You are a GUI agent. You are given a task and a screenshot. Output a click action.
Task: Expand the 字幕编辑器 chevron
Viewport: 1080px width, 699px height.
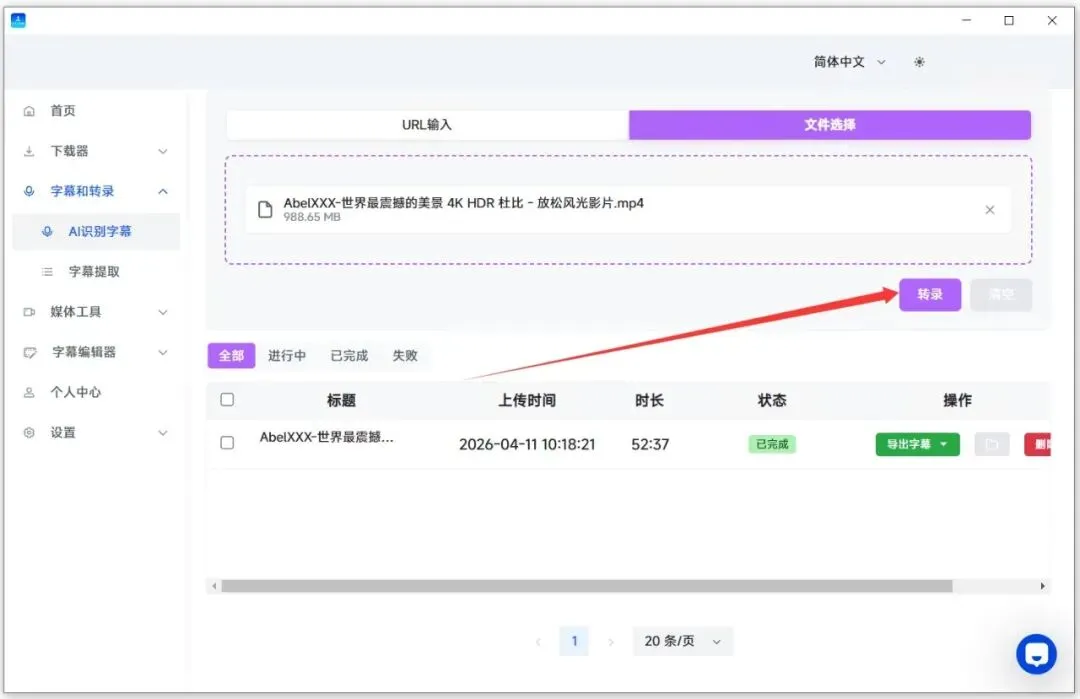[163, 353]
